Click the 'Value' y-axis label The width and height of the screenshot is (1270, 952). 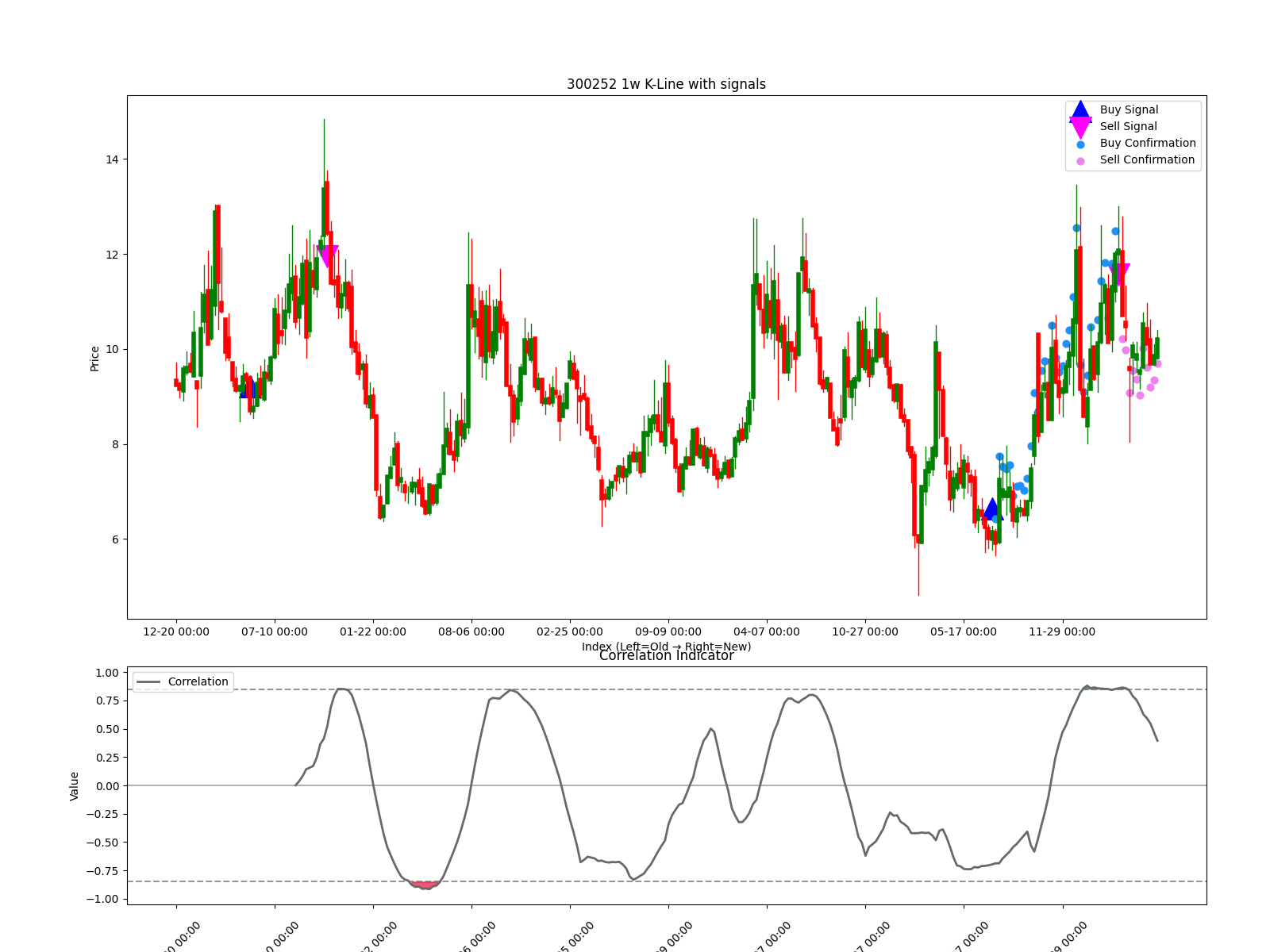coord(74,785)
